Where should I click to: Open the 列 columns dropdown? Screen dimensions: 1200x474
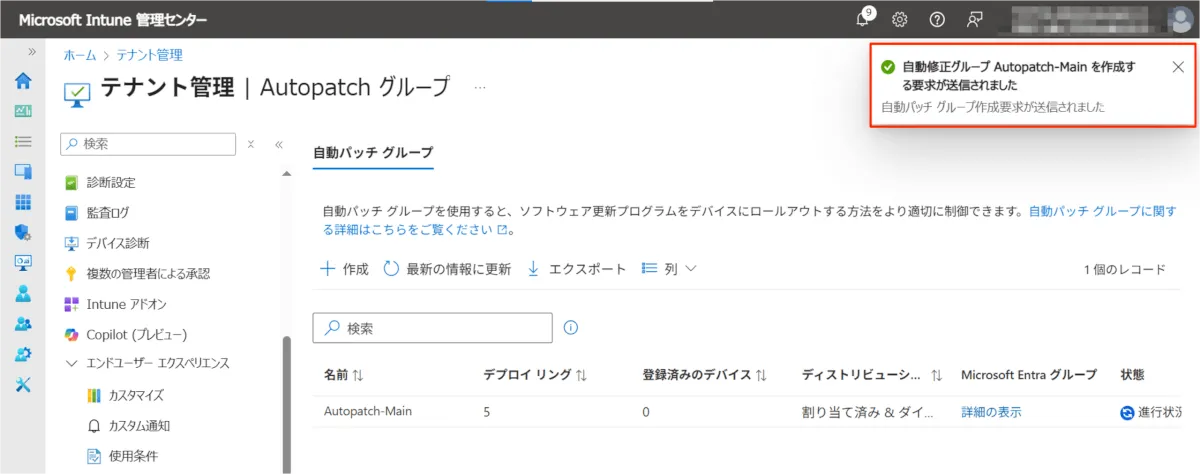tap(669, 269)
